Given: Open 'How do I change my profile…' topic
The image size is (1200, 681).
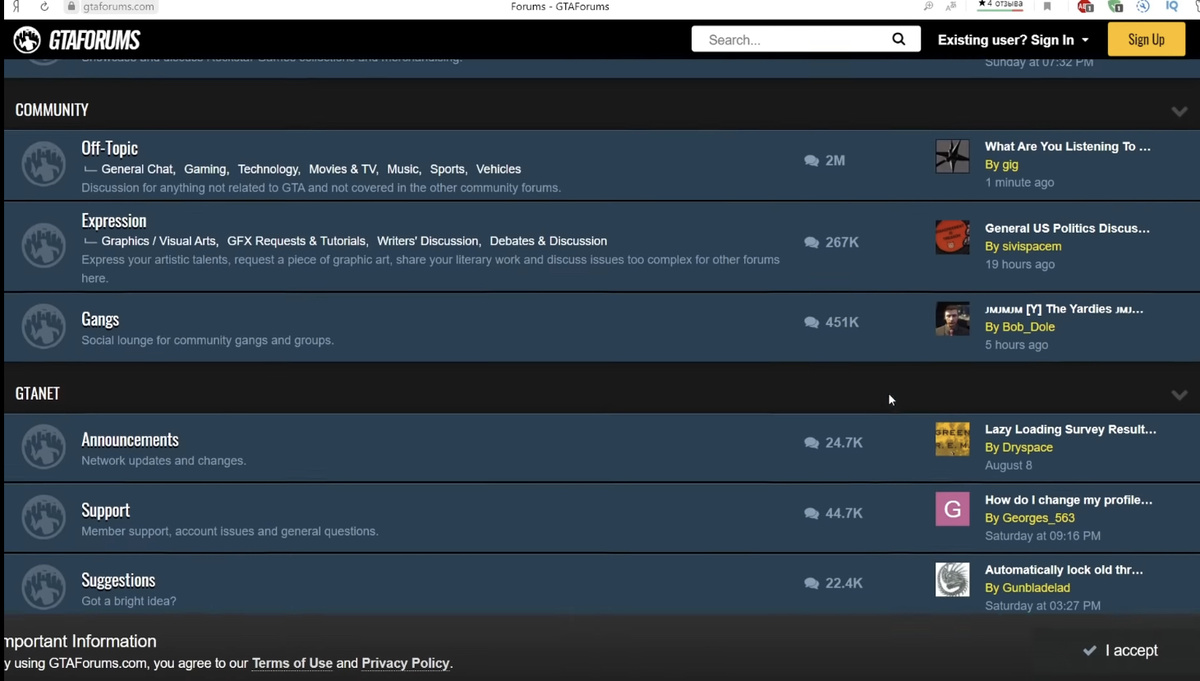Looking at the screenshot, I should coord(1068,500).
